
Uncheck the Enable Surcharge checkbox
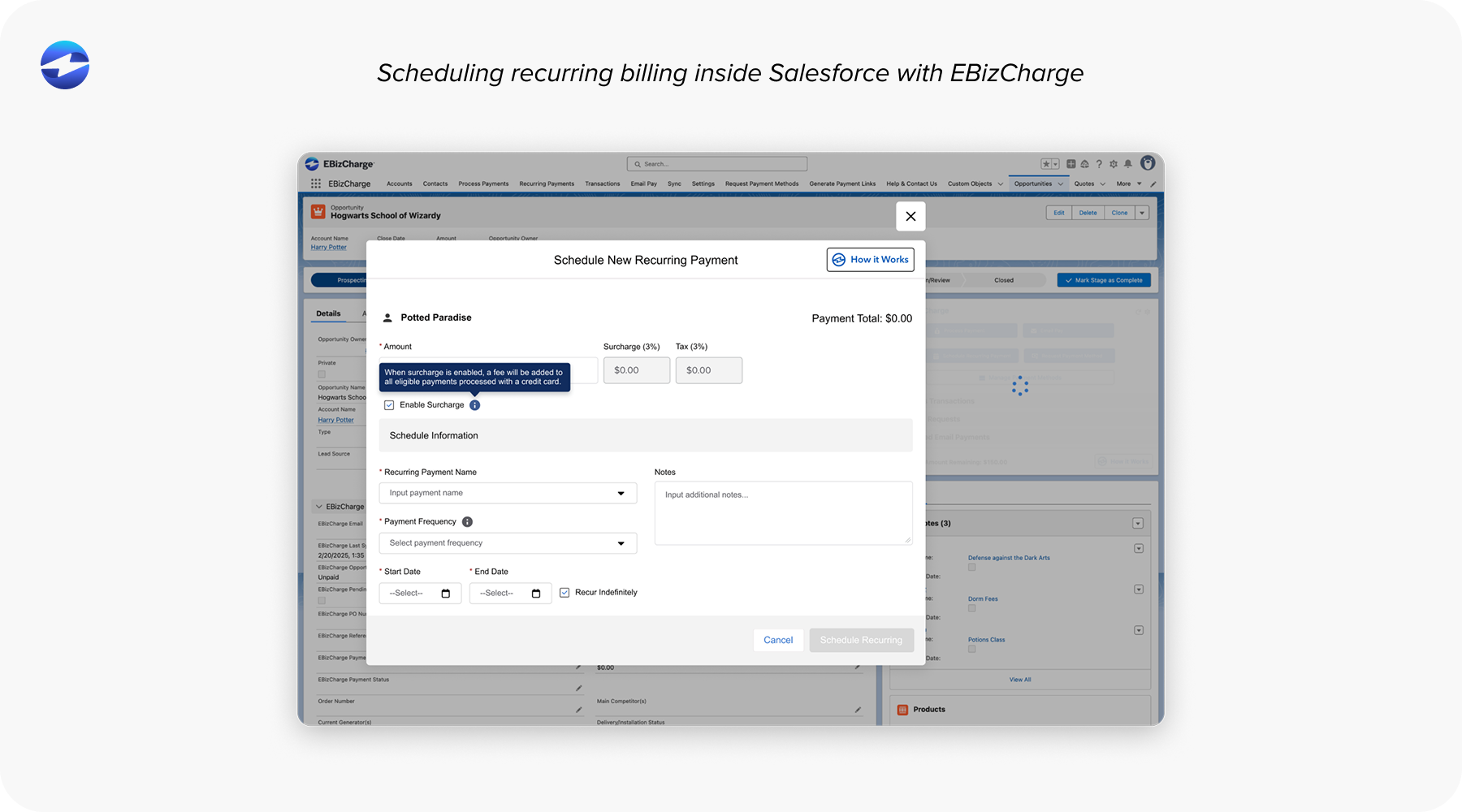pos(389,404)
